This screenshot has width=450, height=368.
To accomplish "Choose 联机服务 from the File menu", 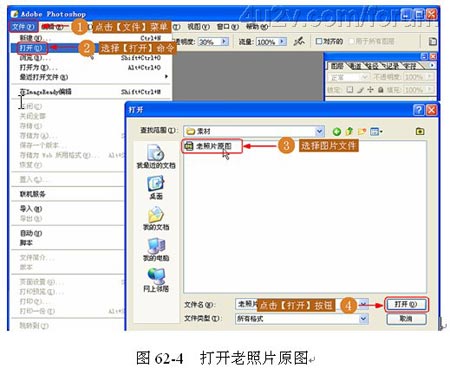I will pyautogui.click(x=68, y=194).
